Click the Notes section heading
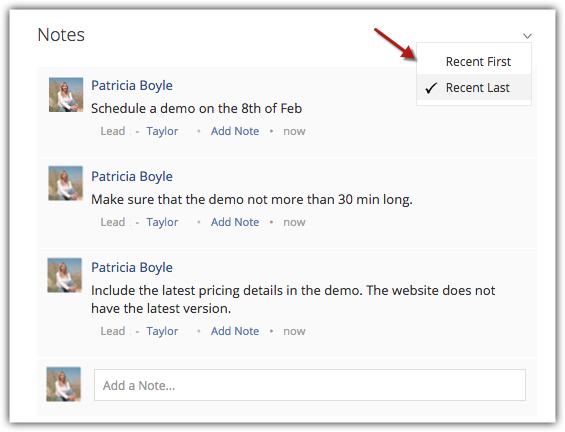This screenshot has width=565, height=432. coord(61,35)
